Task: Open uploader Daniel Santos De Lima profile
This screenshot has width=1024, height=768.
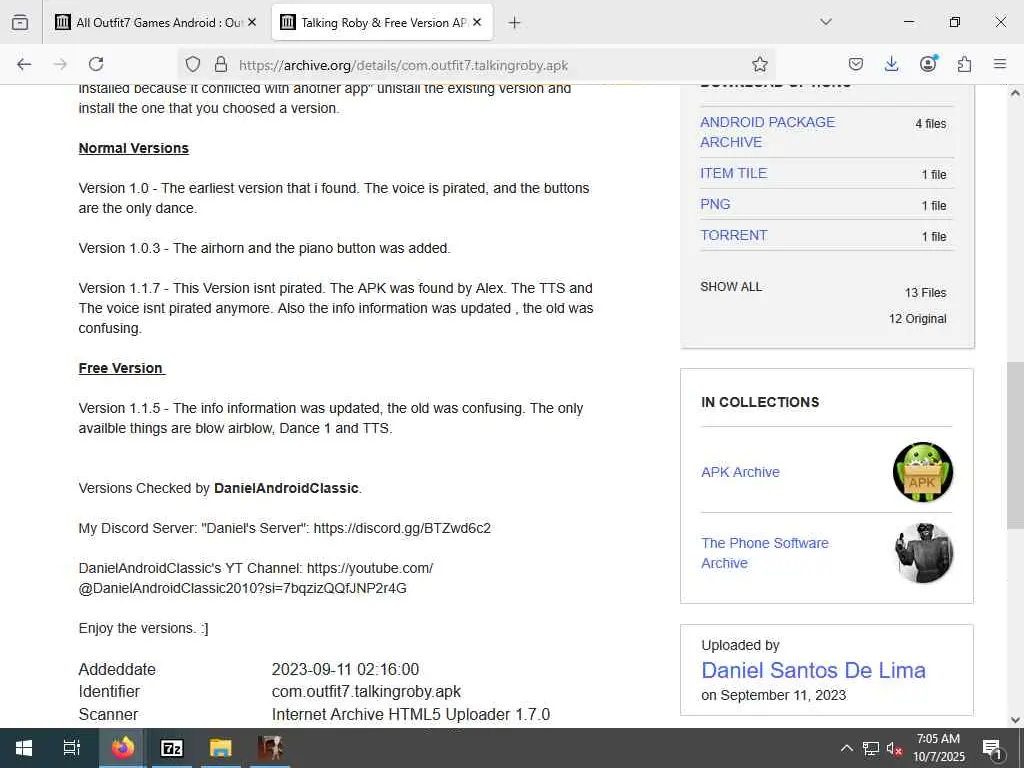Action: tap(813, 670)
